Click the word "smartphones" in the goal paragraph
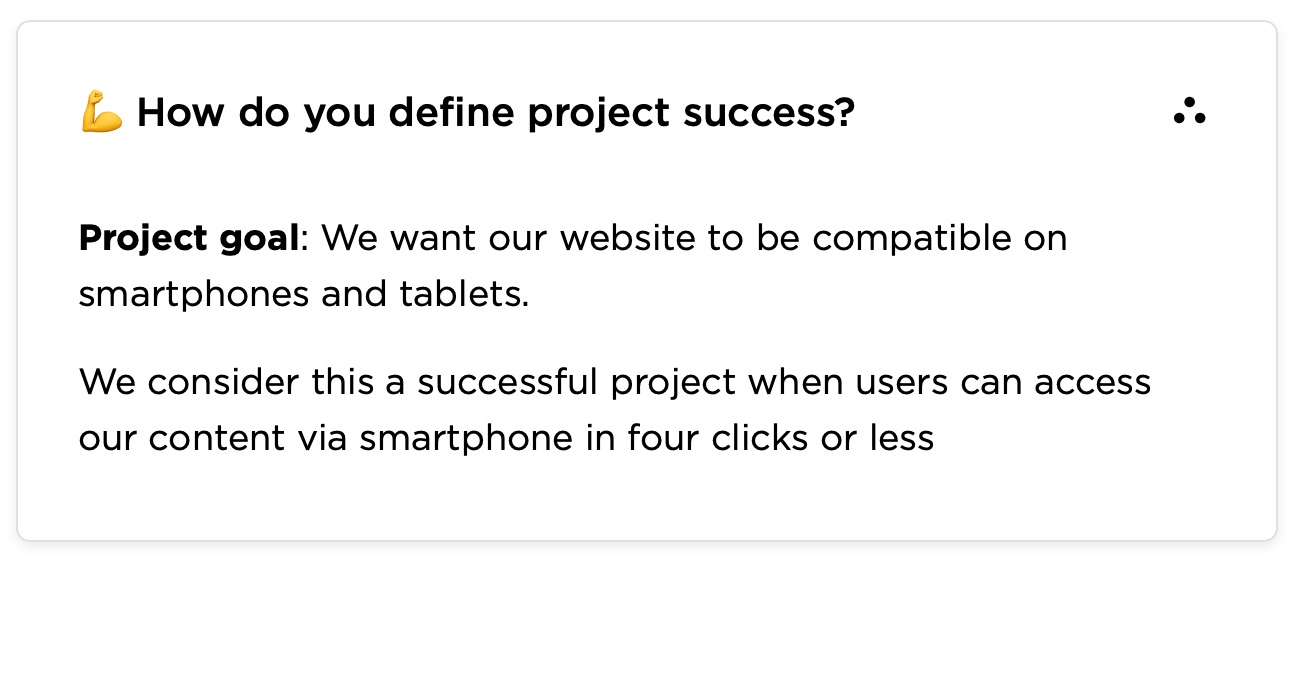Image resolution: width=1298 pixels, height=674 pixels. 194,296
